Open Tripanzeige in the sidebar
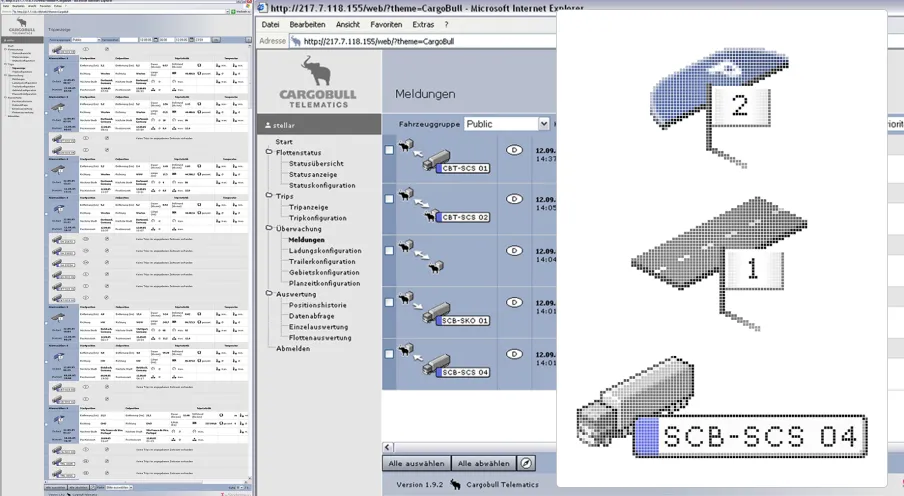Image resolution: width=904 pixels, height=496 pixels. [308, 208]
